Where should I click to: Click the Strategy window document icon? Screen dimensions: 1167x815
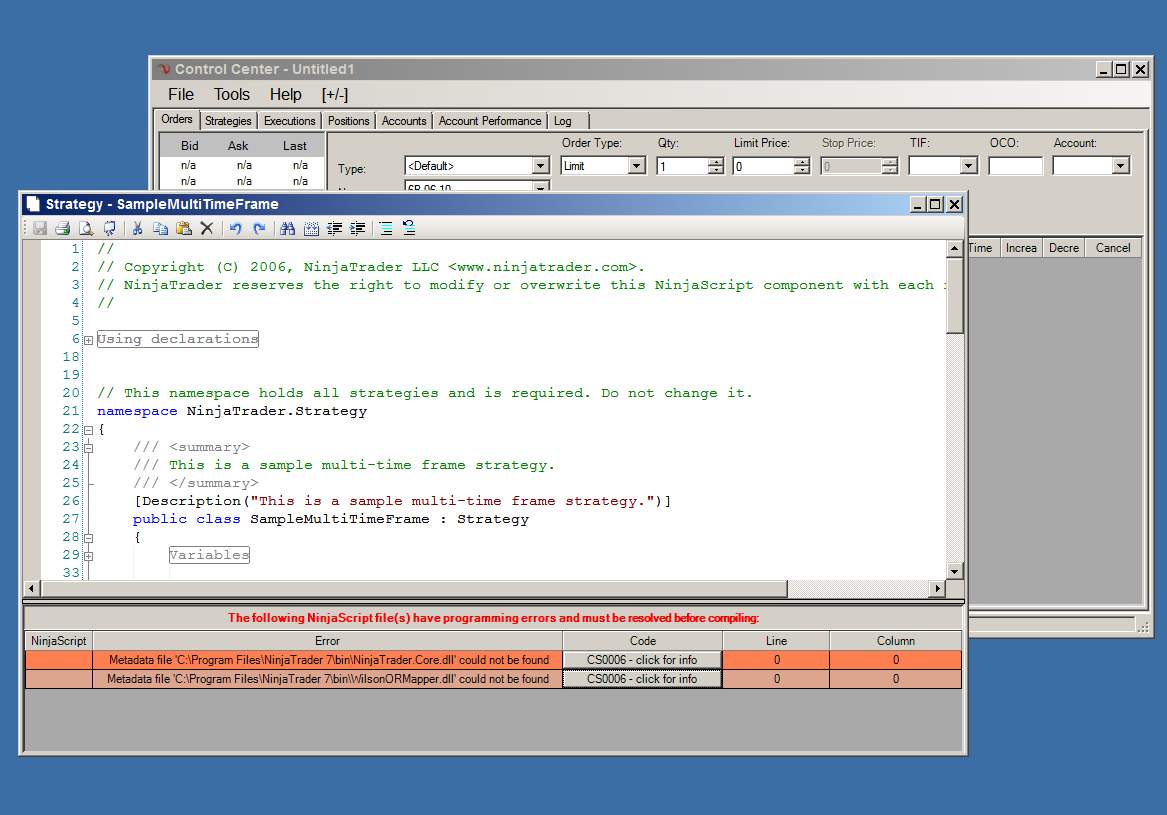[x=33, y=204]
